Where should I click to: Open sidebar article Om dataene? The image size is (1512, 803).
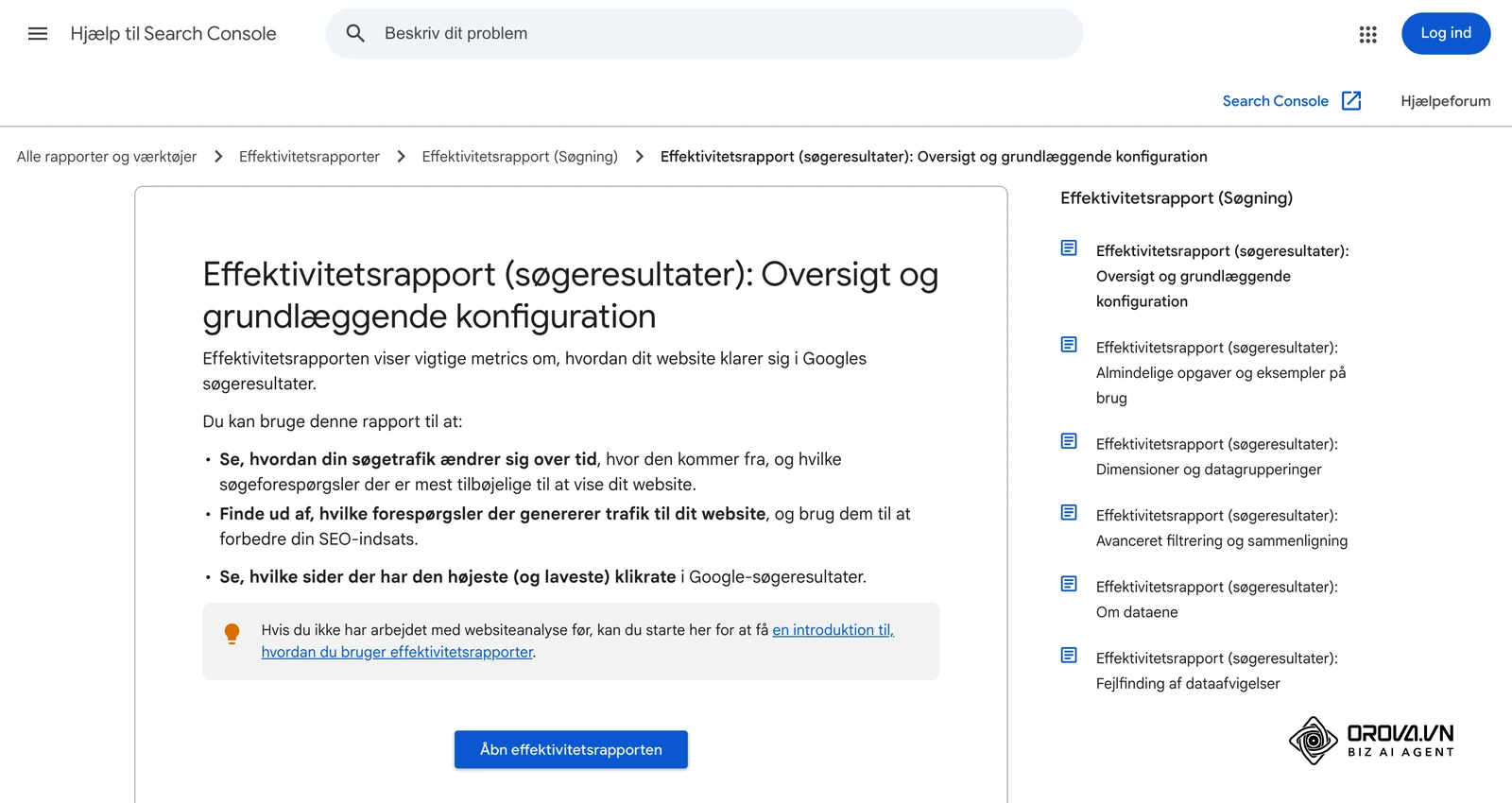[1217, 599]
